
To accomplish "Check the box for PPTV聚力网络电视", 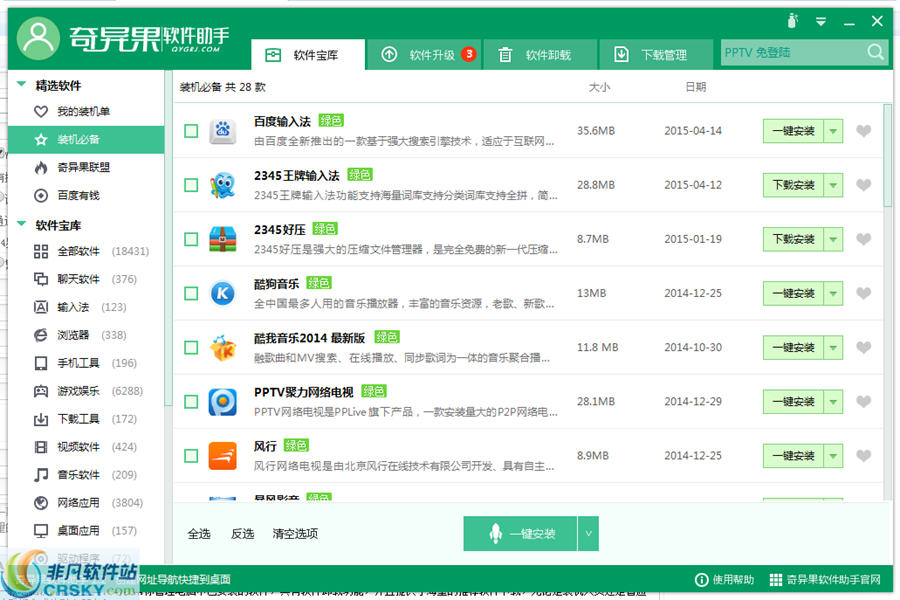I will point(191,401).
